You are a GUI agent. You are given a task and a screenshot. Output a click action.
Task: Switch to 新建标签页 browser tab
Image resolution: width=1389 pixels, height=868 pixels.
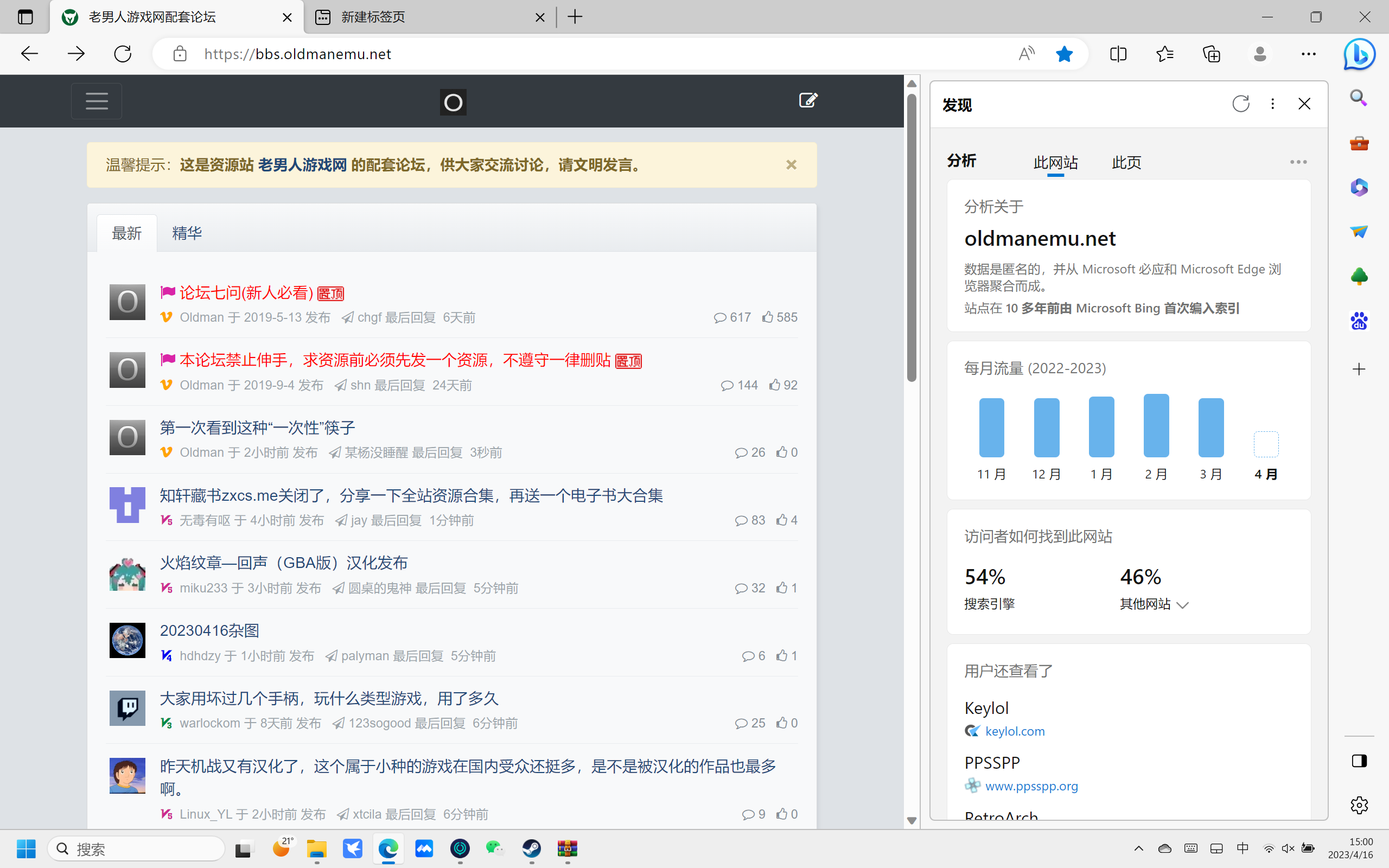tap(430, 17)
